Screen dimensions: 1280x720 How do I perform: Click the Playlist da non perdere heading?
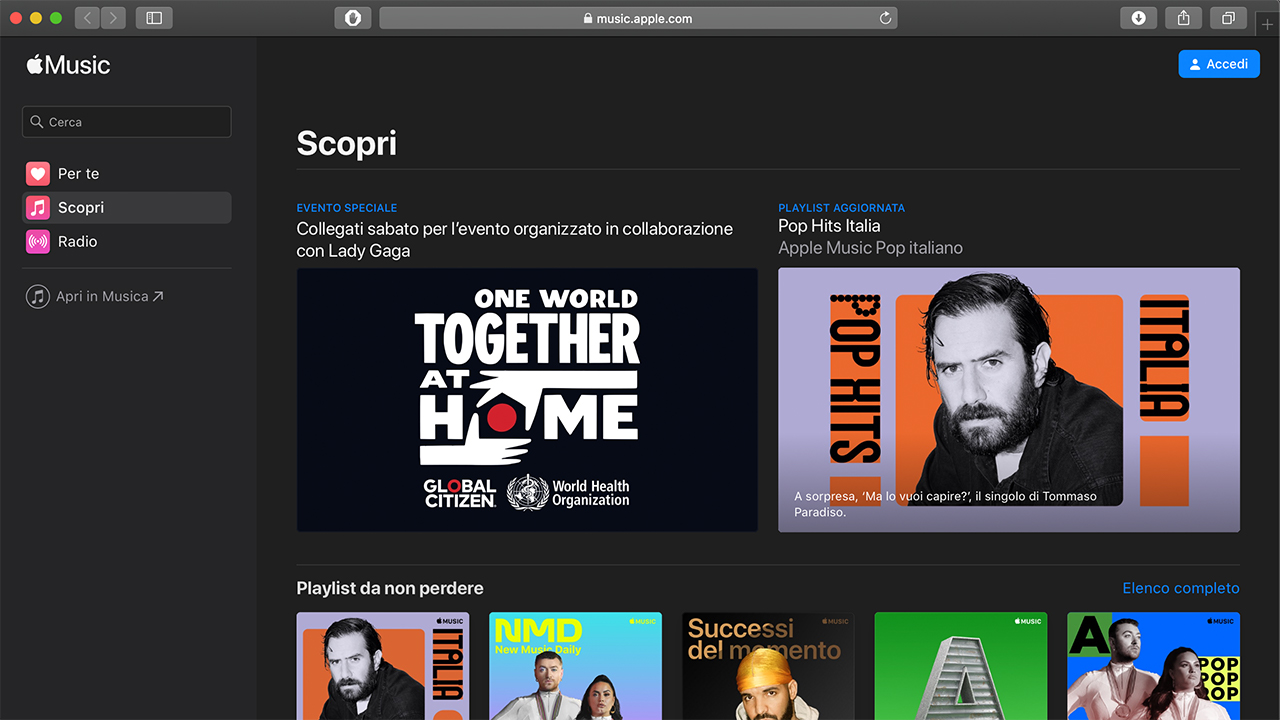[390, 588]
